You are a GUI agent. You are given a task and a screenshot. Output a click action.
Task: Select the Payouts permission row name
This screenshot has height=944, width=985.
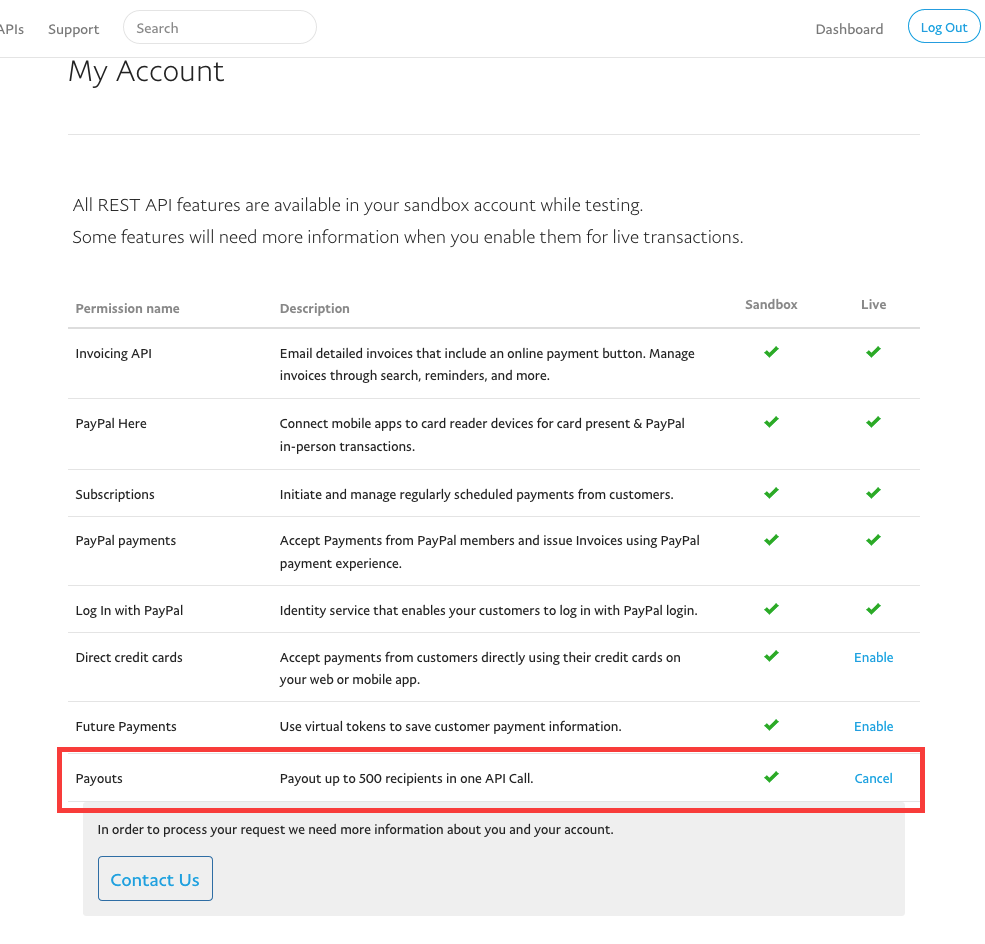point(99,779)
